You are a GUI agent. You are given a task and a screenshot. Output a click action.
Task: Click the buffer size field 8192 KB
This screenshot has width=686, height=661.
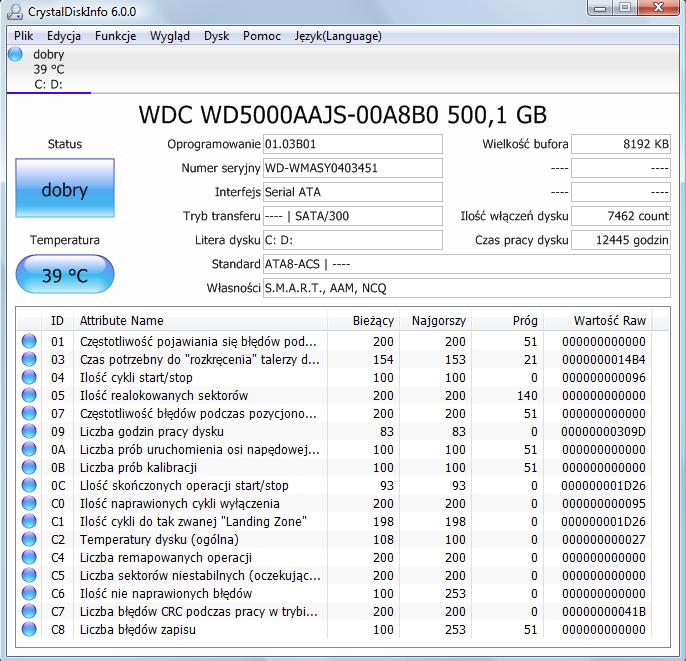(x=621, y=144)
